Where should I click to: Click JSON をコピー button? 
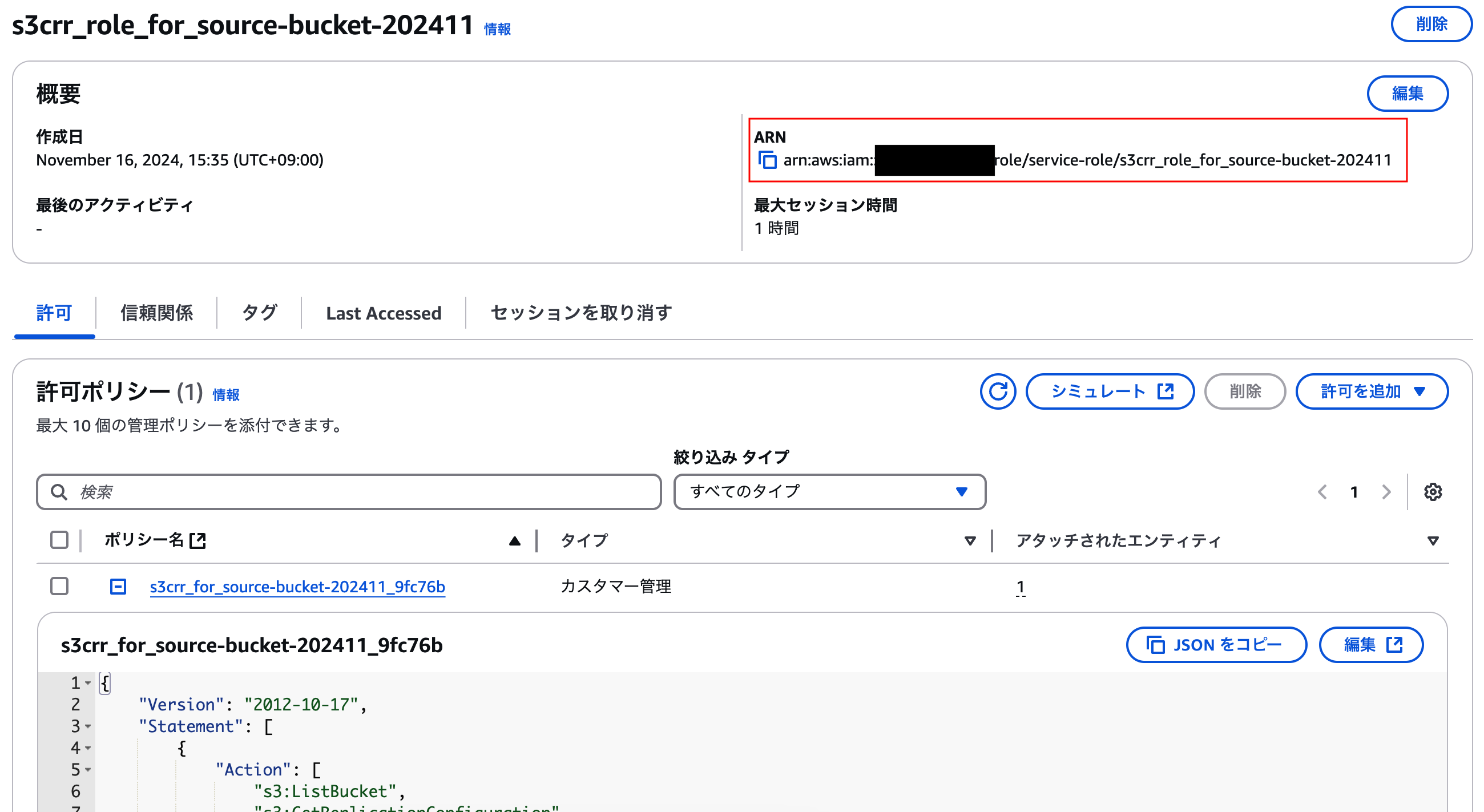(1216, 644)
